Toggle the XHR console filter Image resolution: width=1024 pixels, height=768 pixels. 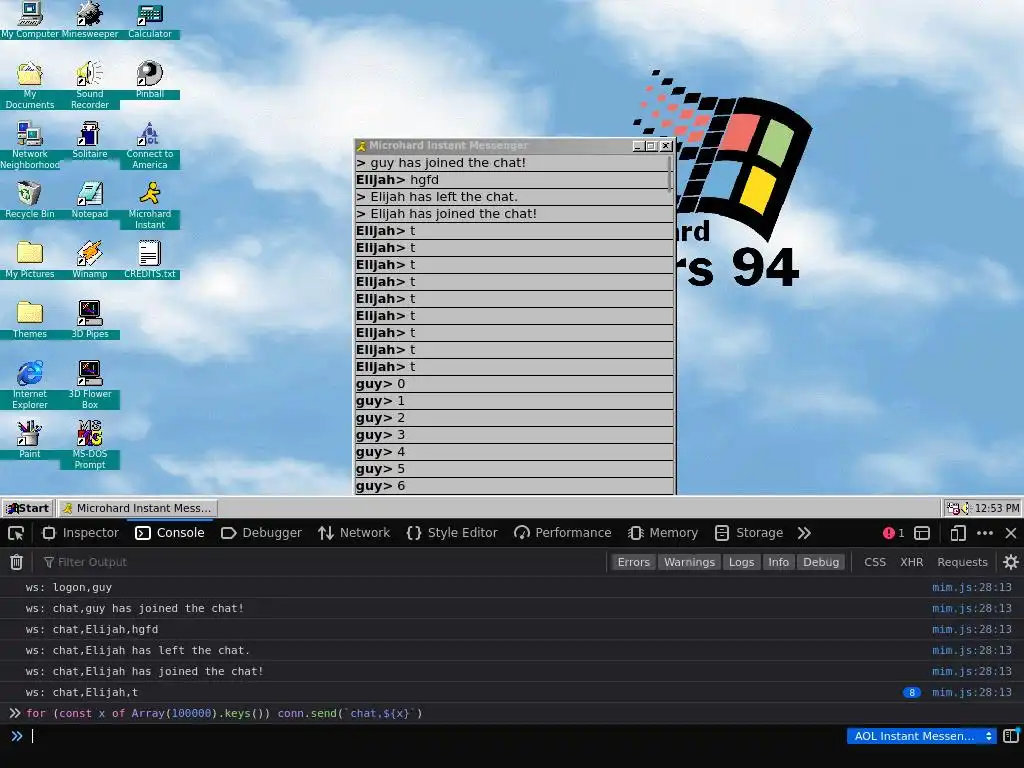pos(911,562)
